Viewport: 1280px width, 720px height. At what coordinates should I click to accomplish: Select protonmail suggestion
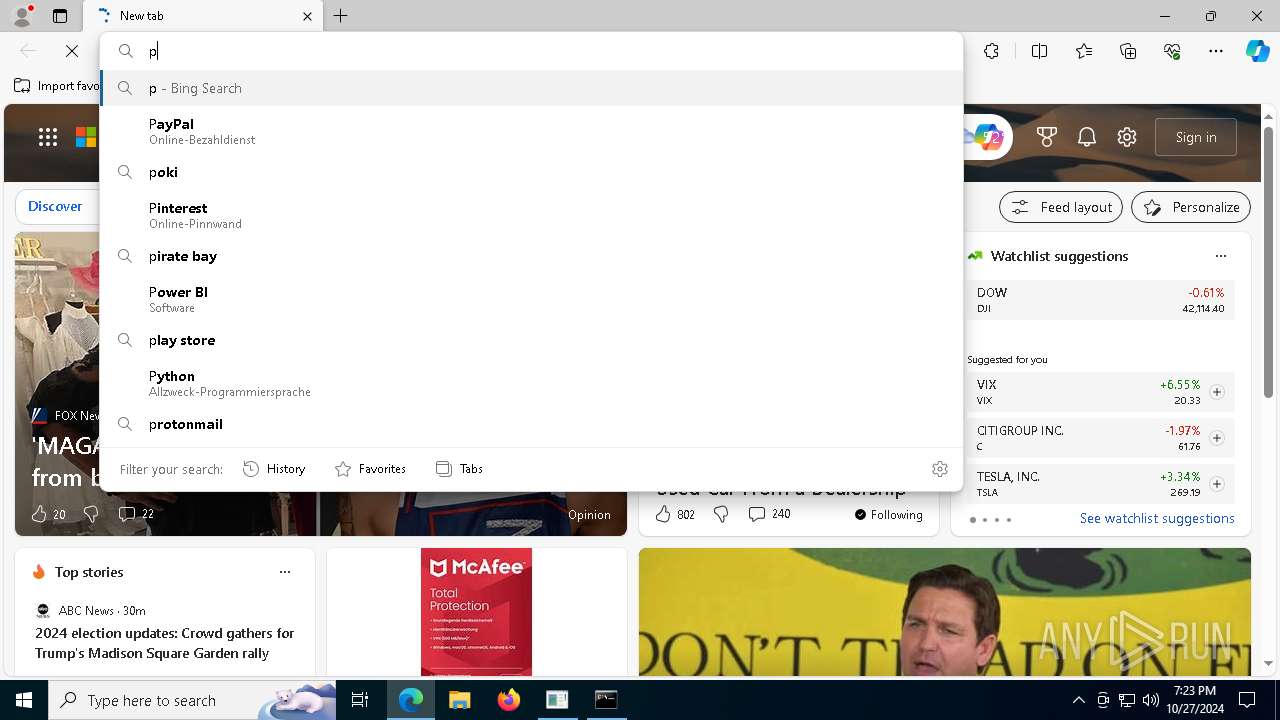(531, 424)
